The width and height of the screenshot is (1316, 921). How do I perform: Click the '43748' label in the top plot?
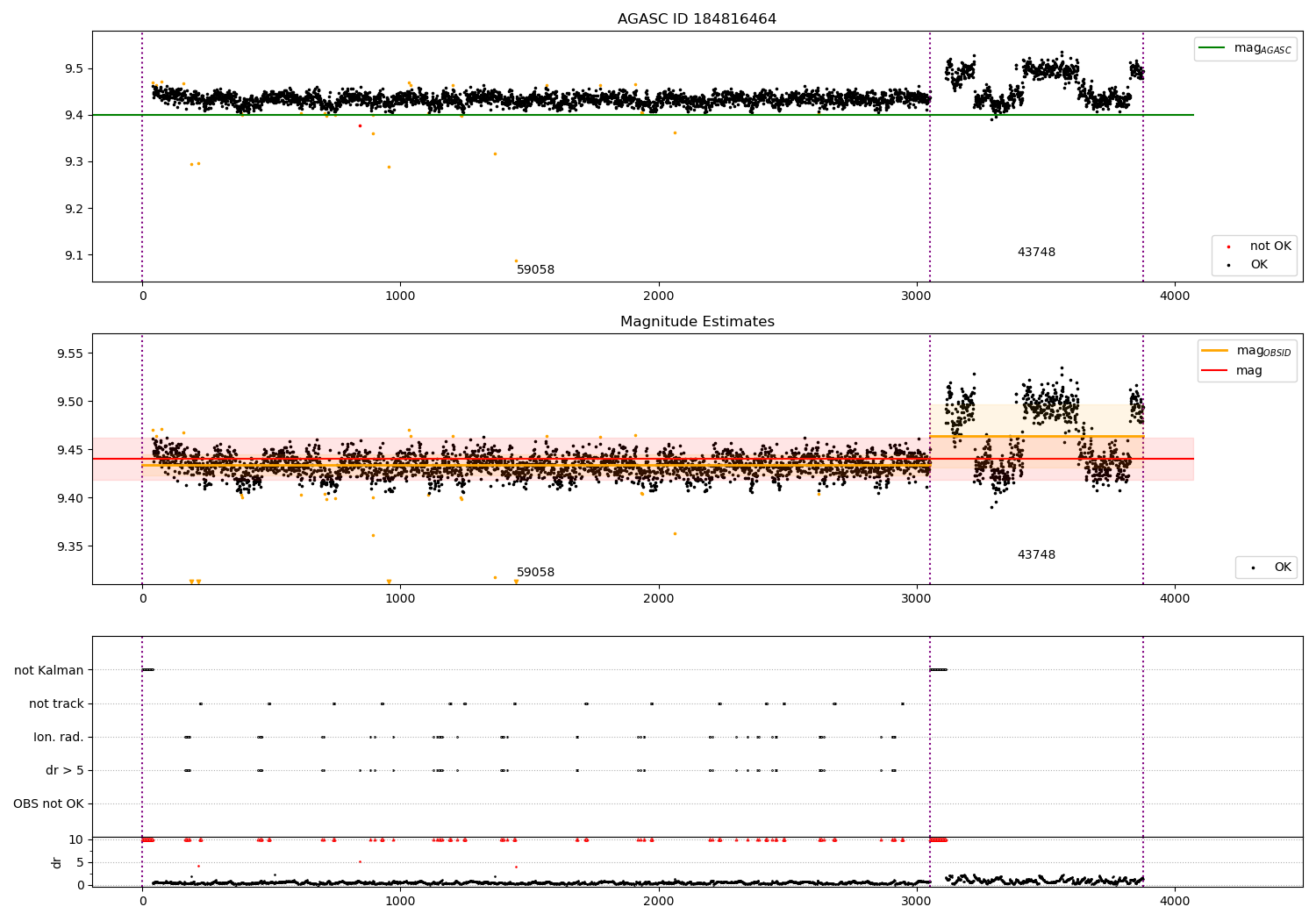click(x=1036, y=253)
